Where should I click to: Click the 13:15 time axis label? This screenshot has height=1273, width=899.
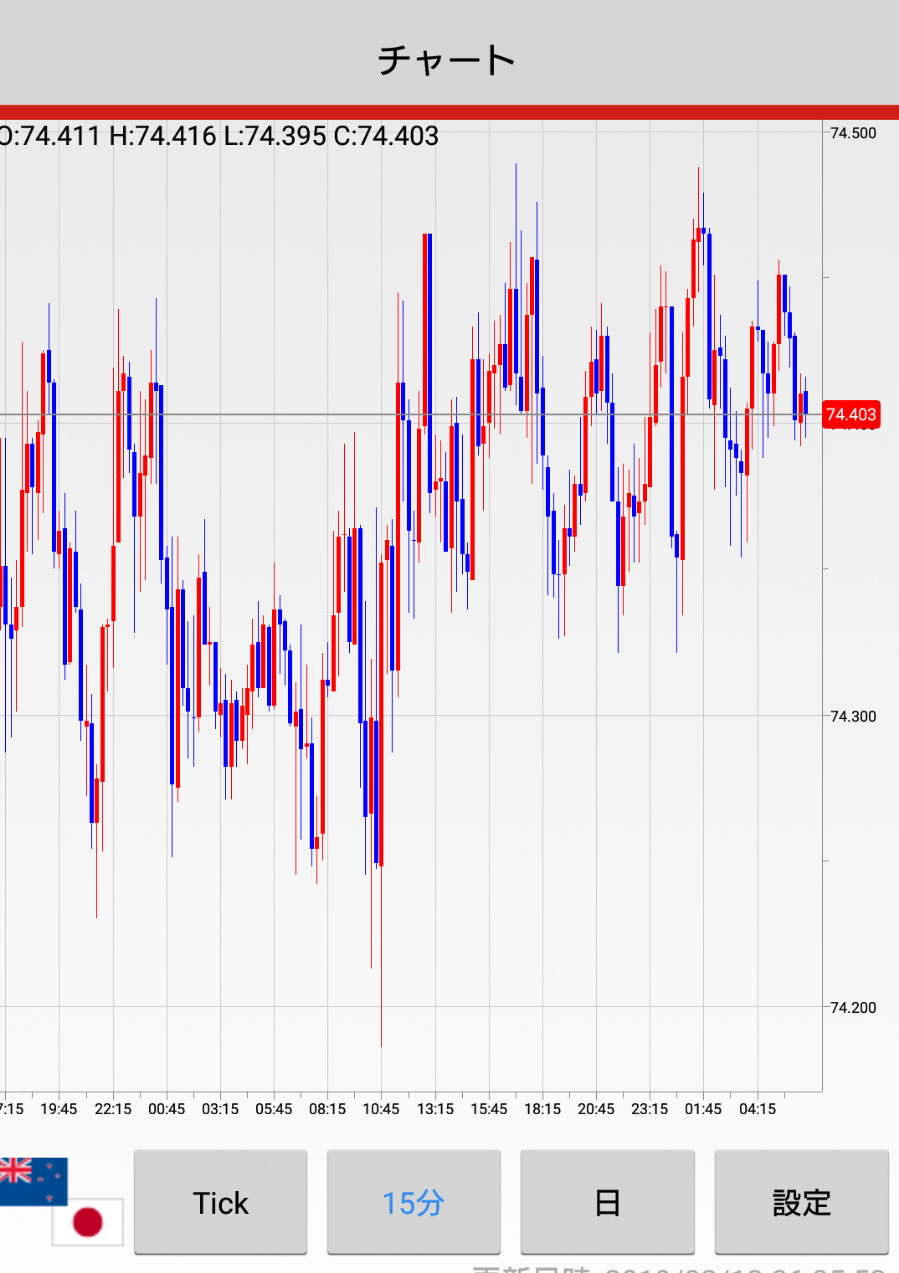[435, 1109]
